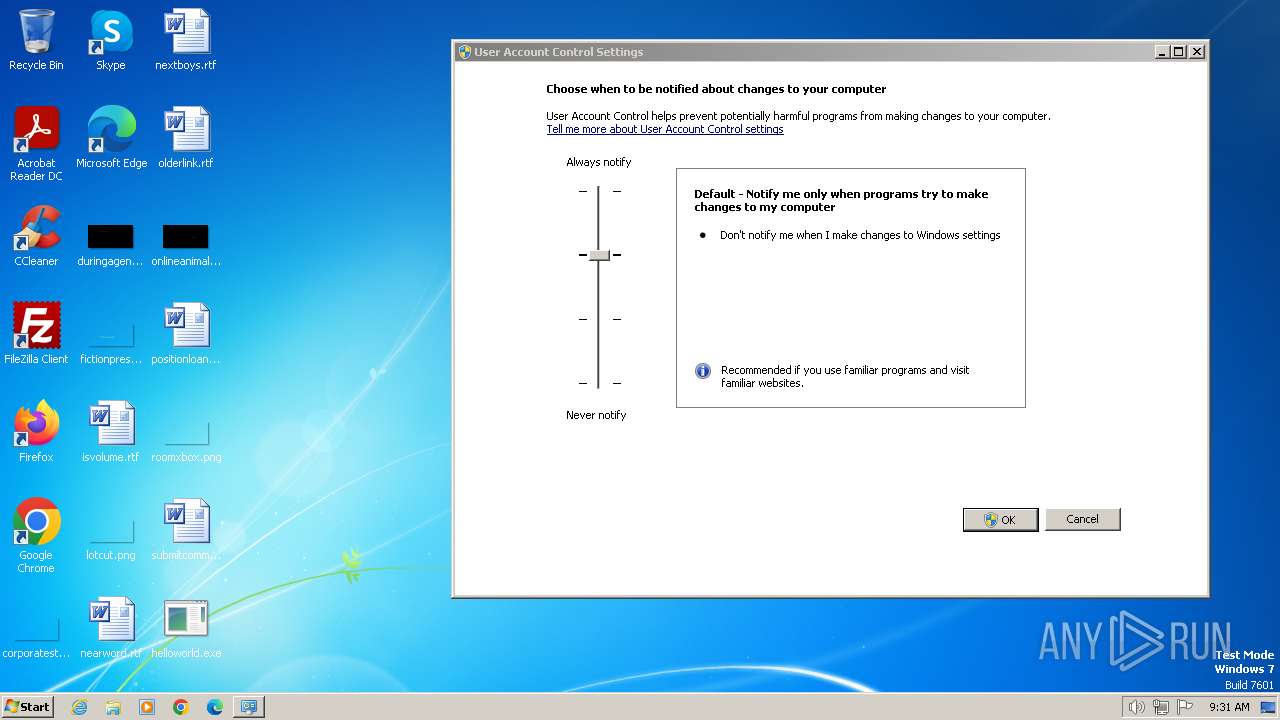Set slider to the Always notify tick
Viewport: 1280px width, 720px height.
[x=599, y=191]
